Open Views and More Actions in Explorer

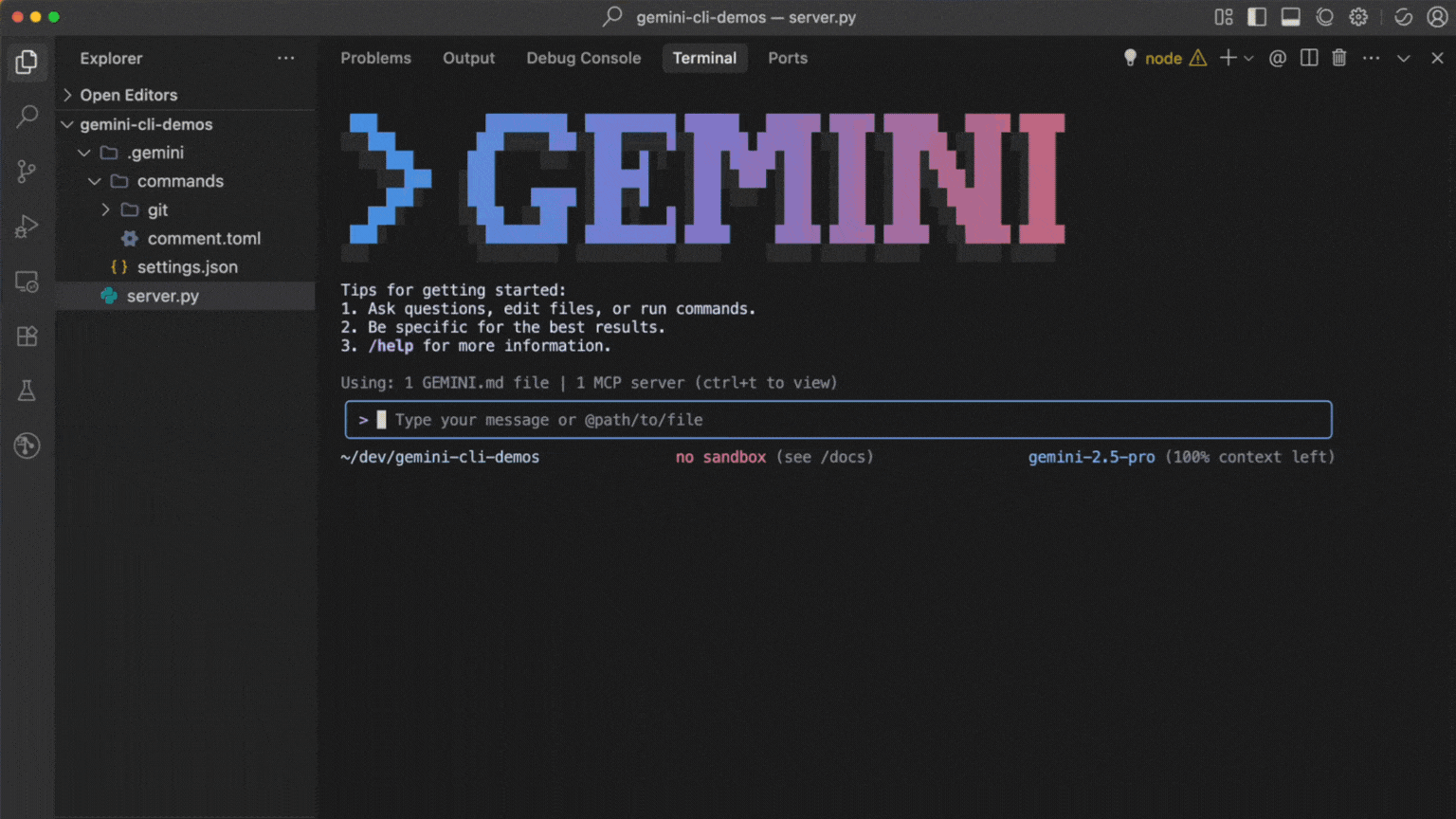click(x=286, y=58)
